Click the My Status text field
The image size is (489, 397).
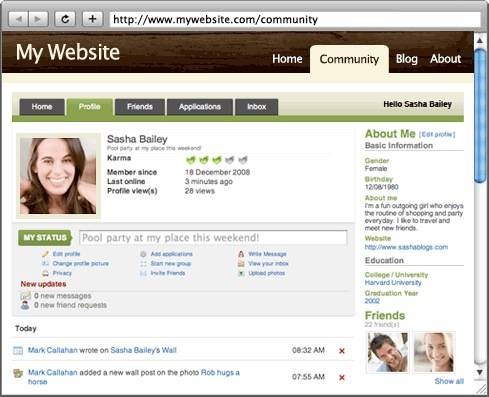[213, 238]
